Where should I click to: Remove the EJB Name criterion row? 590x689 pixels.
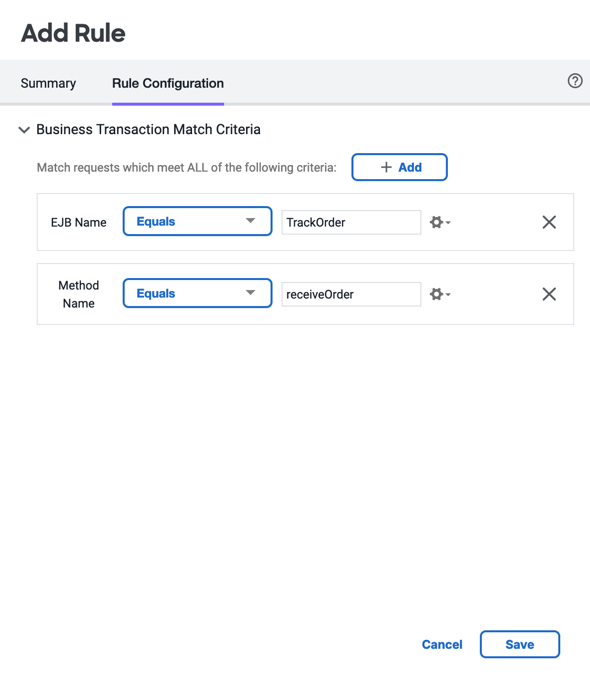549,222
